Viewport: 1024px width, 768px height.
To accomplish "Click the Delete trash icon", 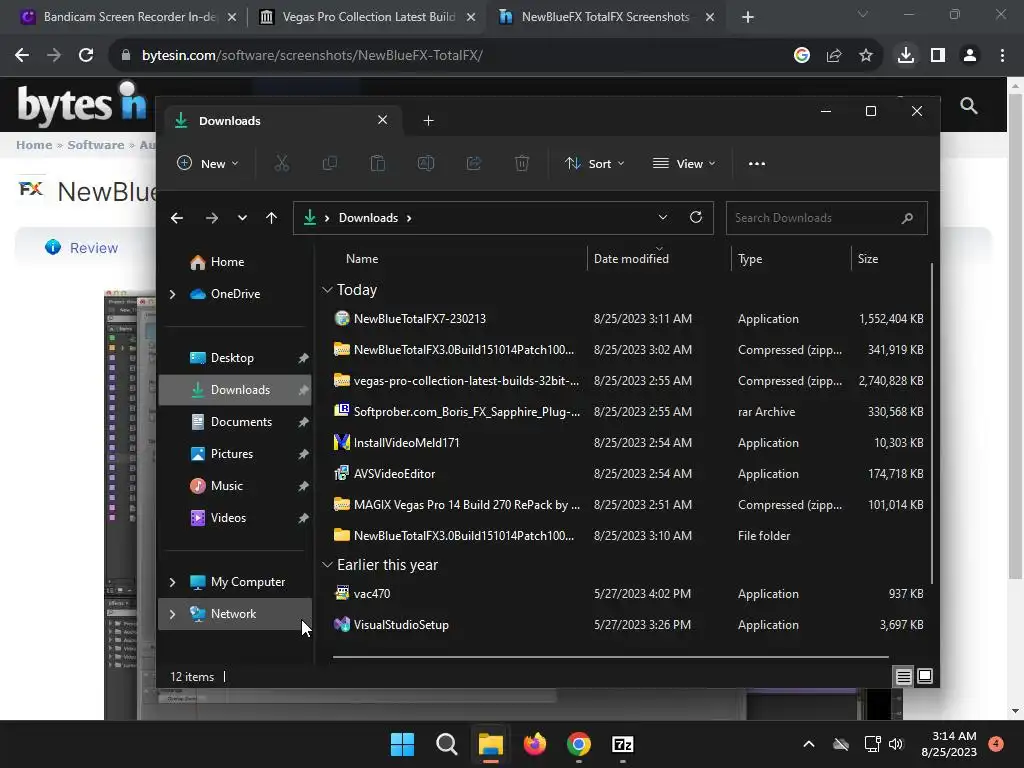I will (x=522, y=163).
